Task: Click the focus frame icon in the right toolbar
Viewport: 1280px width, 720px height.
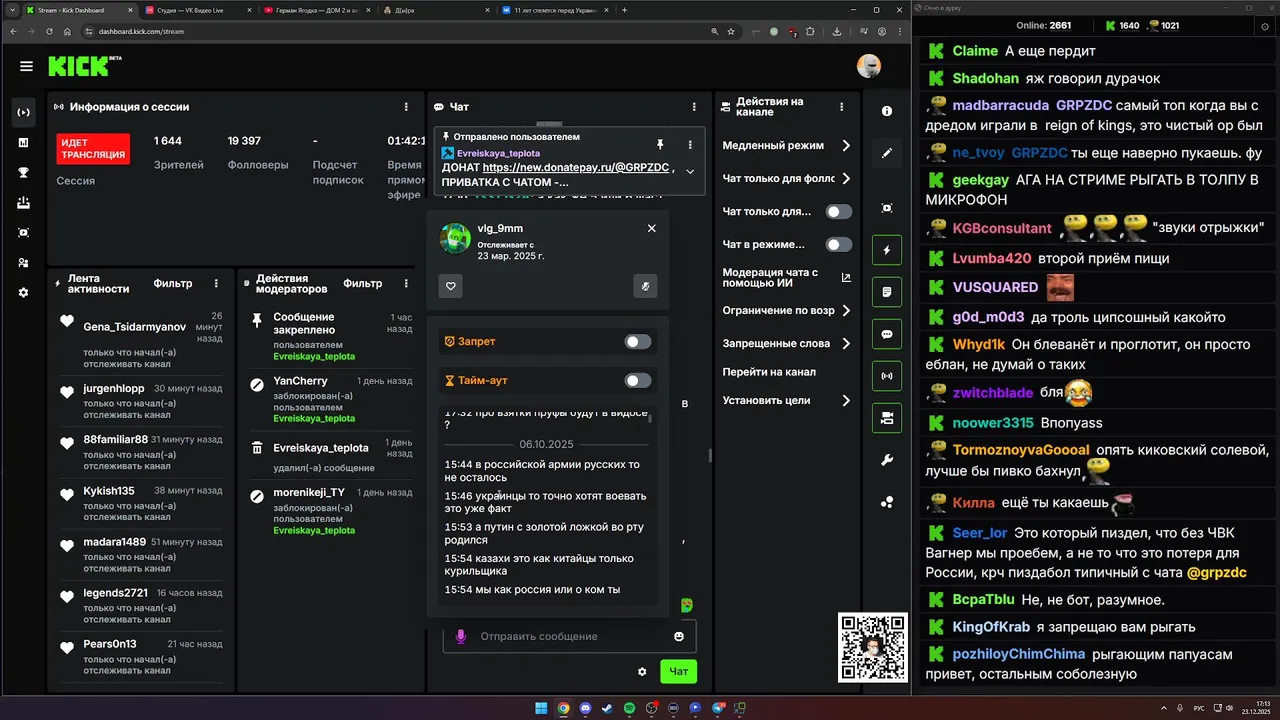Action: (887, 208)
